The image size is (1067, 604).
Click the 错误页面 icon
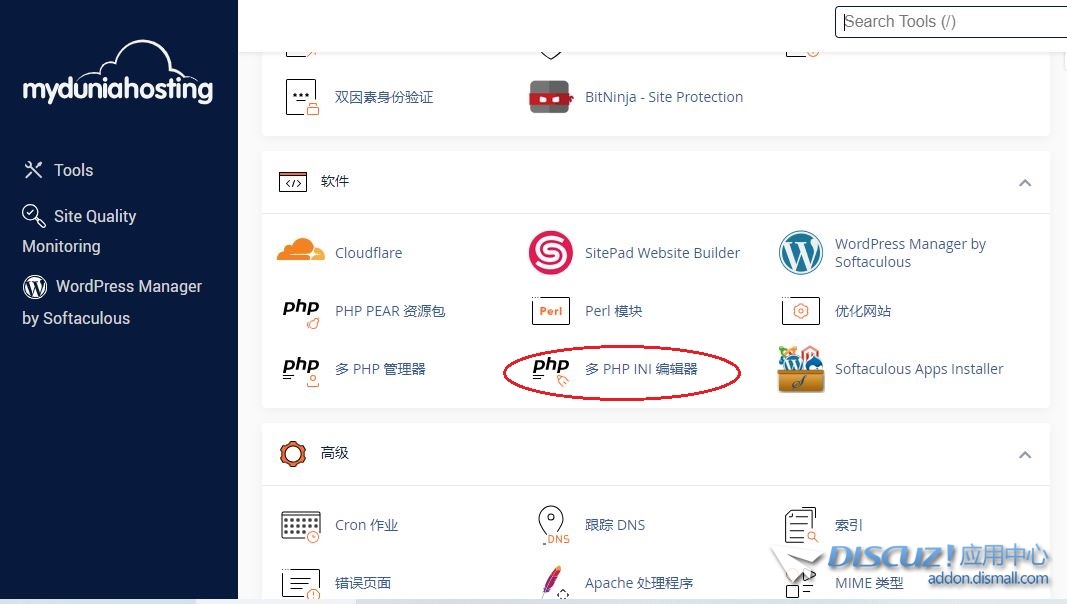(x=301, y=584)
